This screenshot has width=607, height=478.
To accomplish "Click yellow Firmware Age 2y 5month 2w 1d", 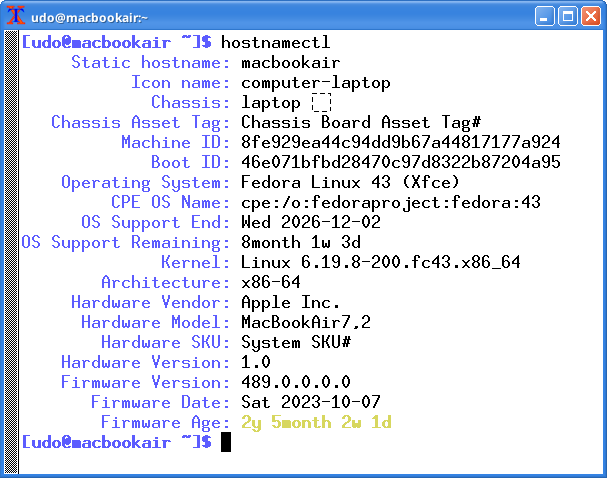I will point(316,423).
